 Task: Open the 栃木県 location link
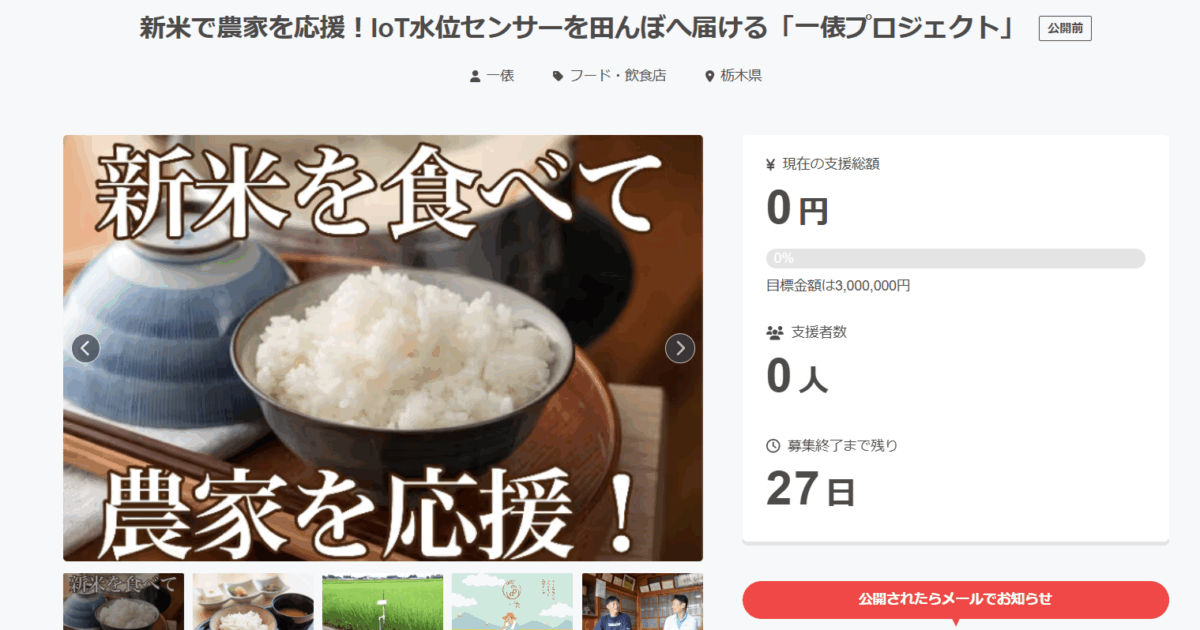741,76
